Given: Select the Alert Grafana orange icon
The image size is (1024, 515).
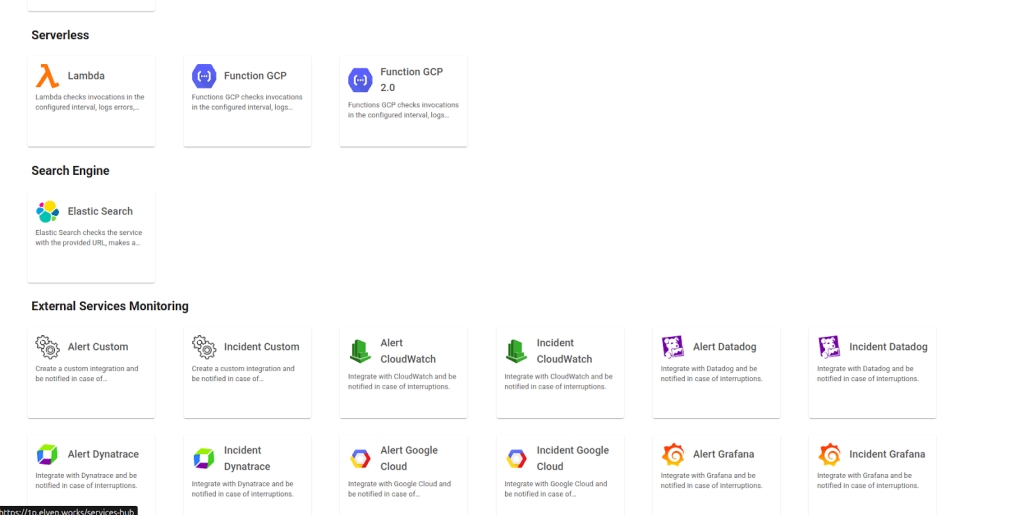Looking at the screenshot, I should point(673,455).
